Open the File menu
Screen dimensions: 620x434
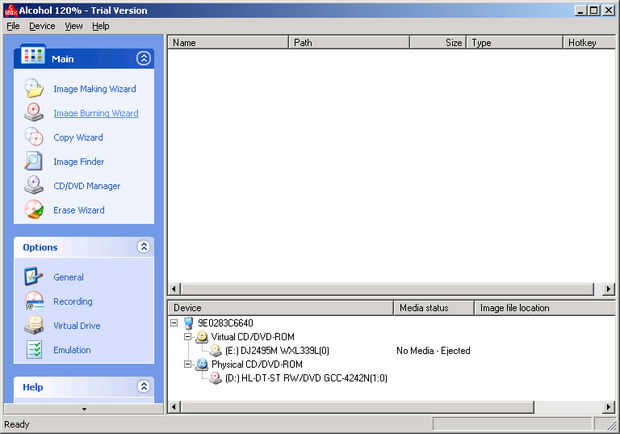[13, 26]
